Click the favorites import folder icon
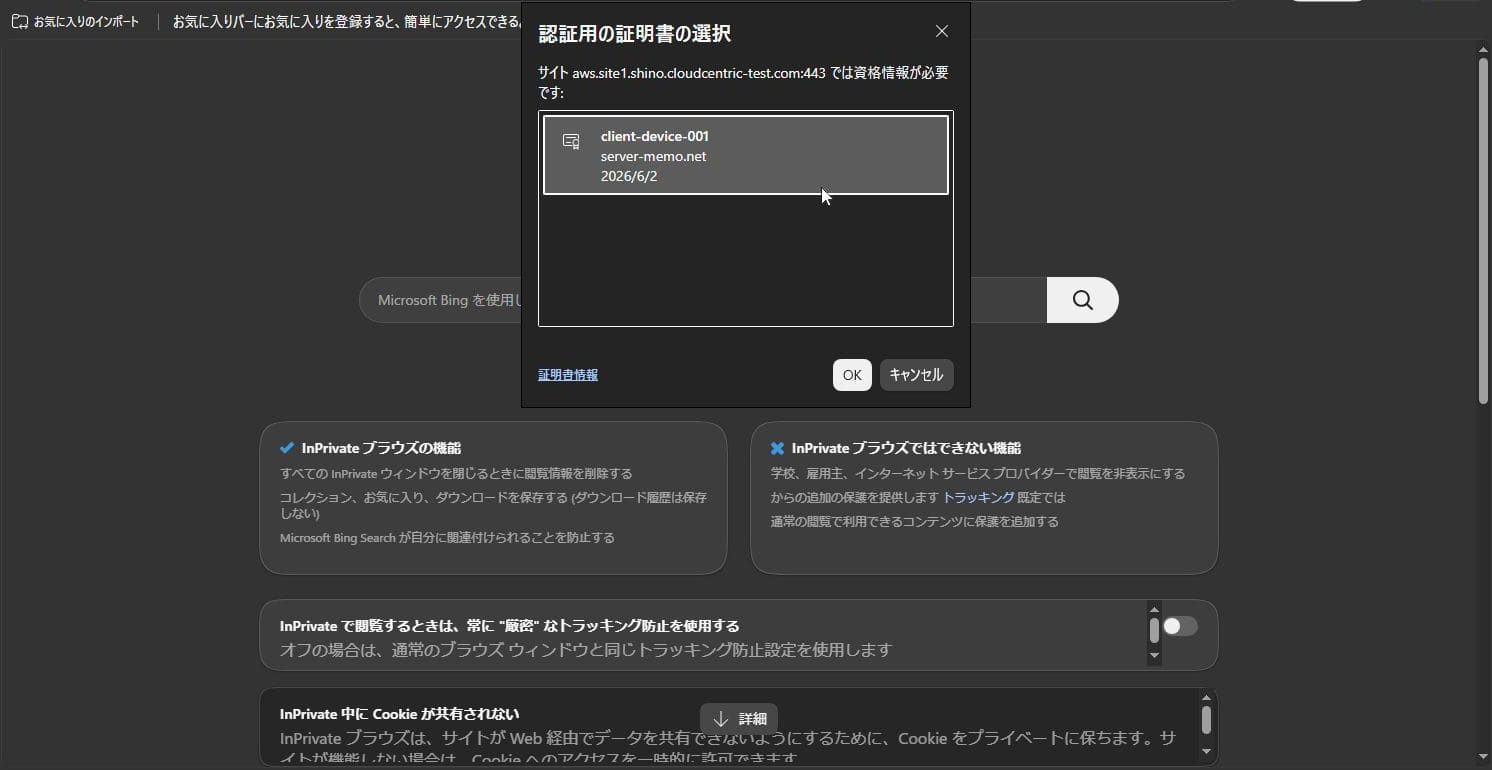The image size is (1492, 770). [19, 21]
